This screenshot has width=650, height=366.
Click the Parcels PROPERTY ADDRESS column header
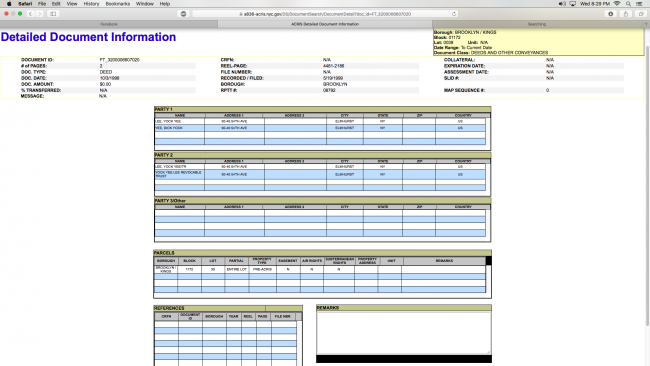click(x=367, y=261)
